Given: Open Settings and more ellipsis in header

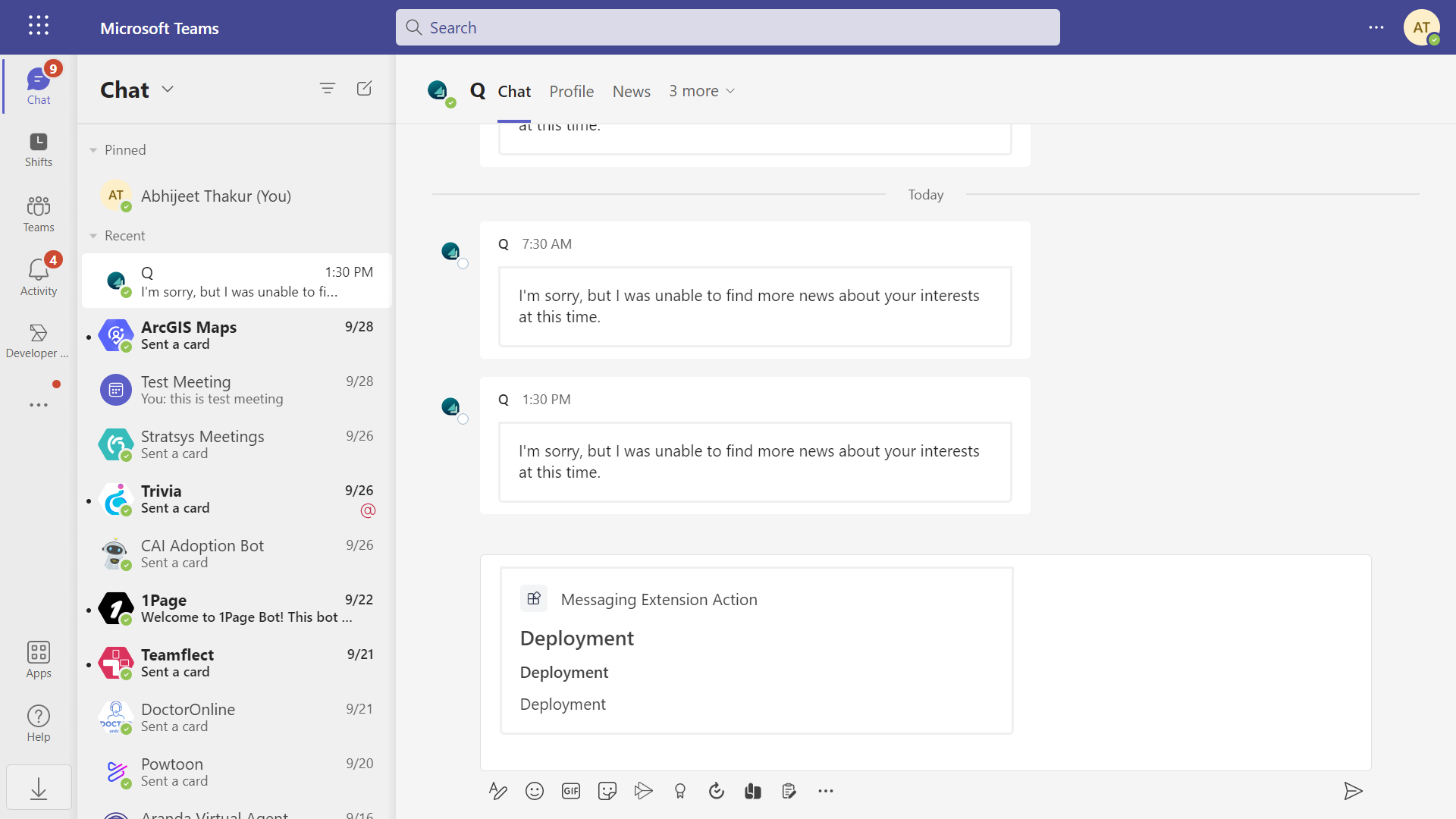Looking at the screenshot, I should pos(1376,27).
